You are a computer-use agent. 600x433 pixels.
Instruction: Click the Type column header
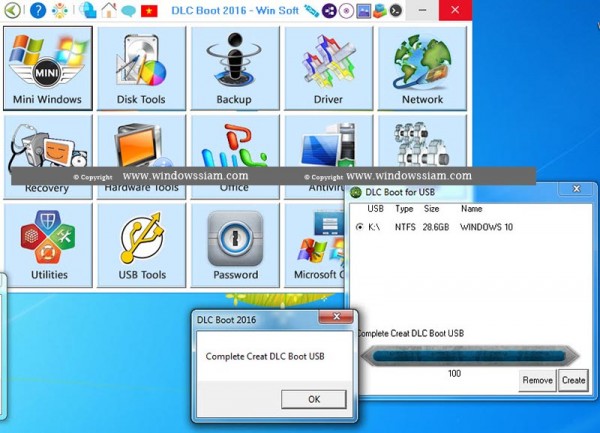click(404, 209)
